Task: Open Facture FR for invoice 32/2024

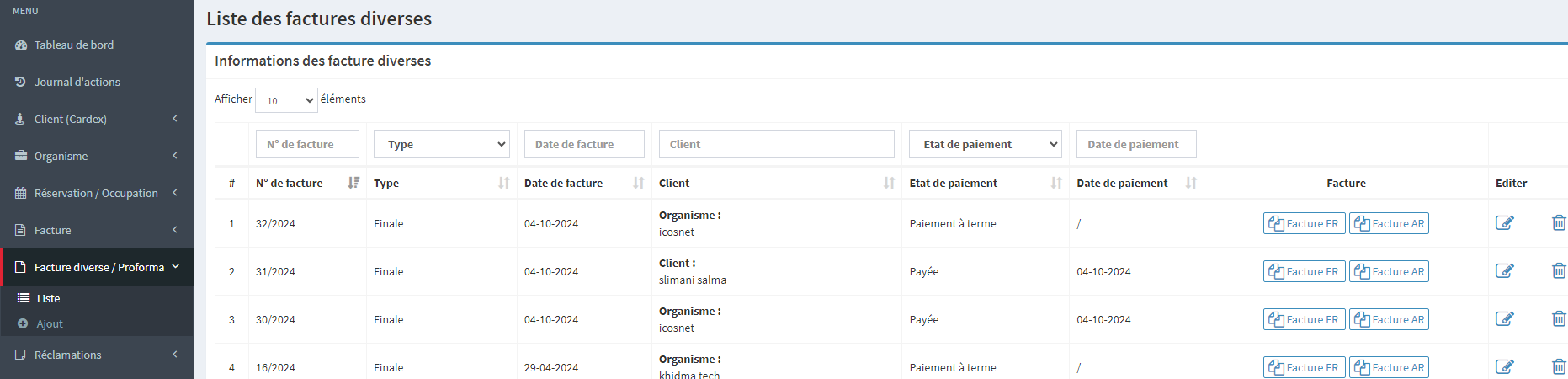Action: (x=1303, y=223)
